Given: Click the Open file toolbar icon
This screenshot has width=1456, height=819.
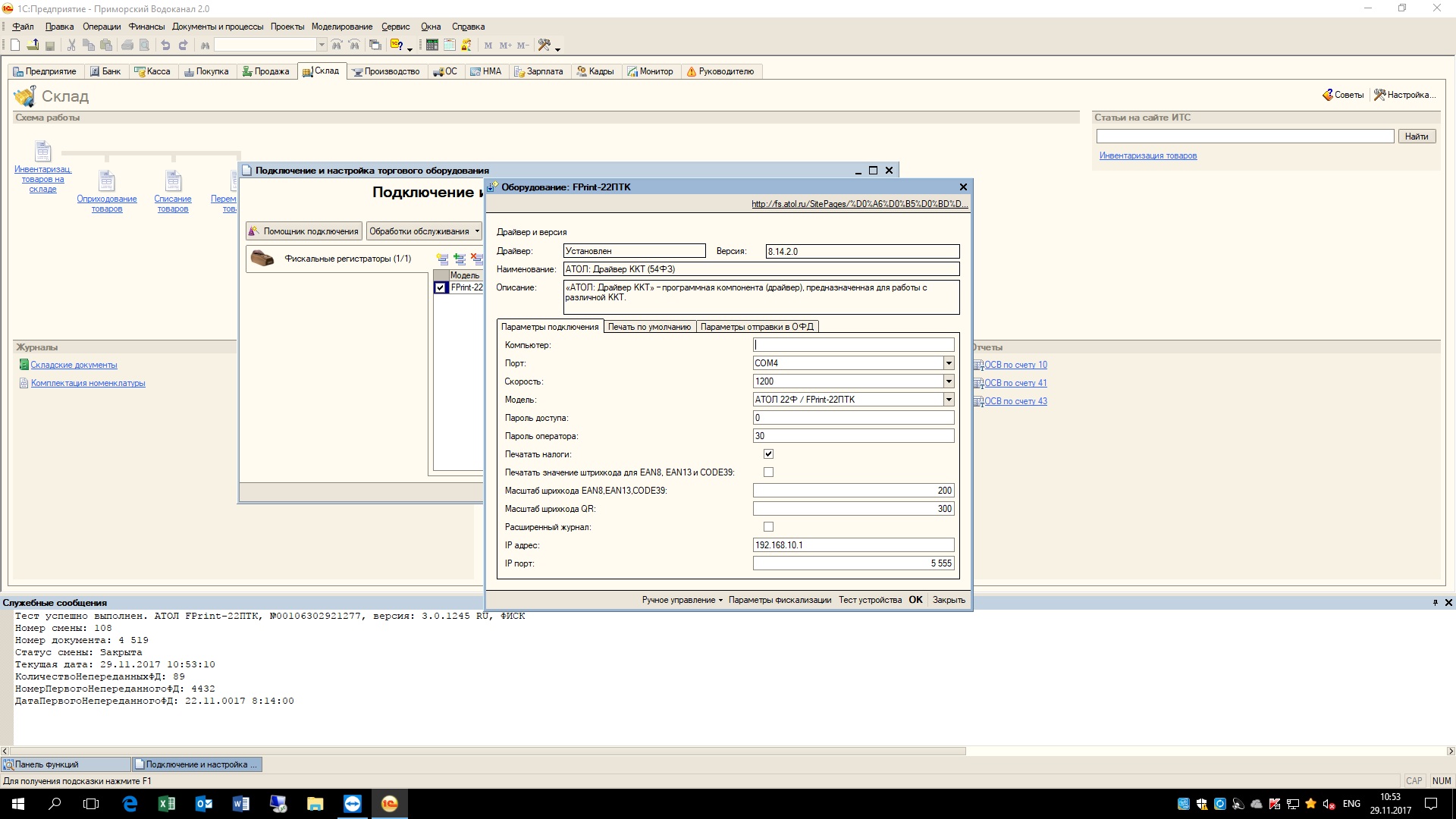Looking at the screenshot, I should point(33,45).
